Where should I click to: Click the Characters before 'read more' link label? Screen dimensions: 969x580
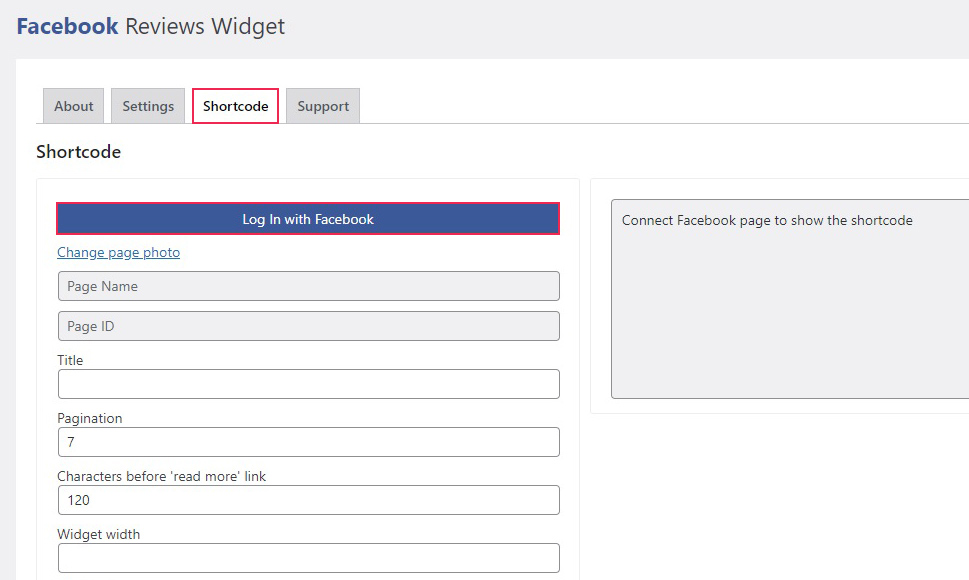161,476
